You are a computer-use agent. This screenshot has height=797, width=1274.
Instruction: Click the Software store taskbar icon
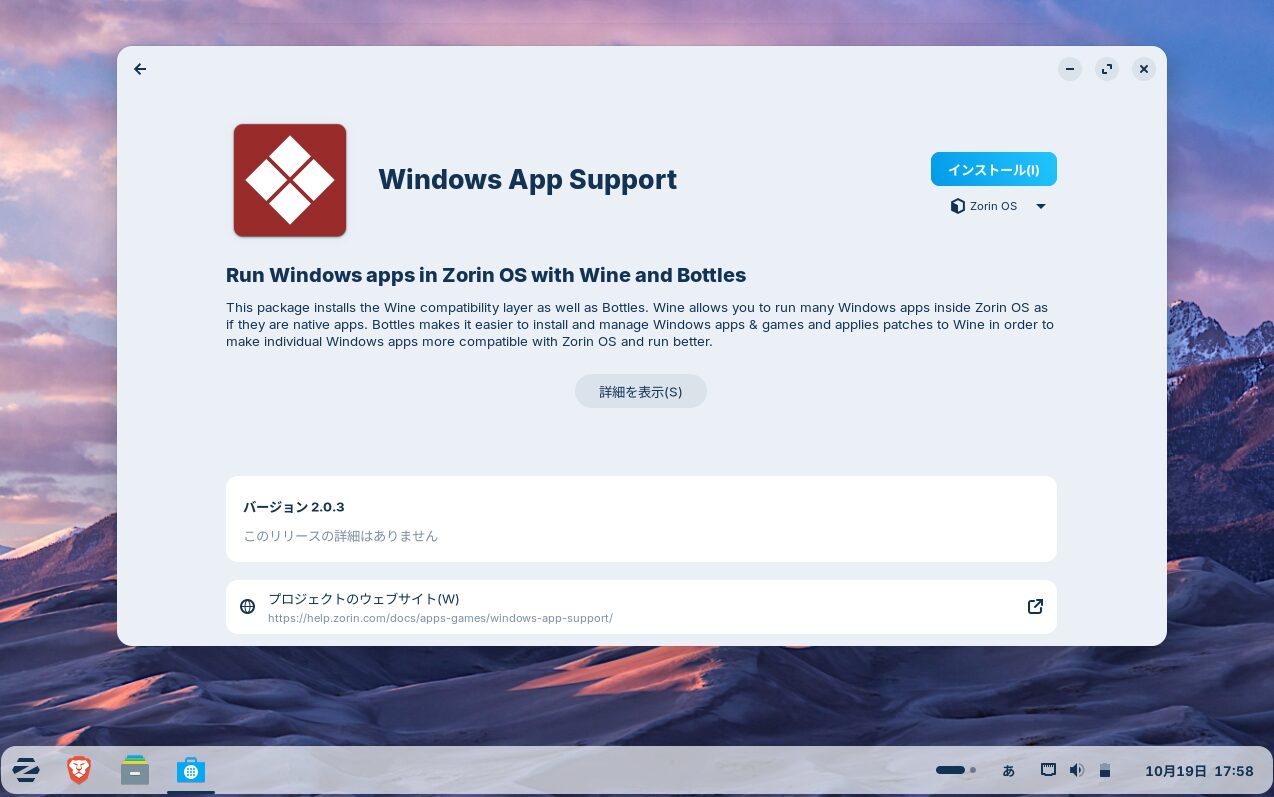(191, 770)
